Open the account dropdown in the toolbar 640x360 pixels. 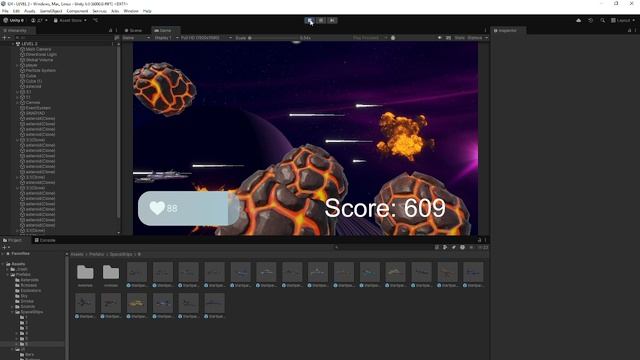pos(40,20)
